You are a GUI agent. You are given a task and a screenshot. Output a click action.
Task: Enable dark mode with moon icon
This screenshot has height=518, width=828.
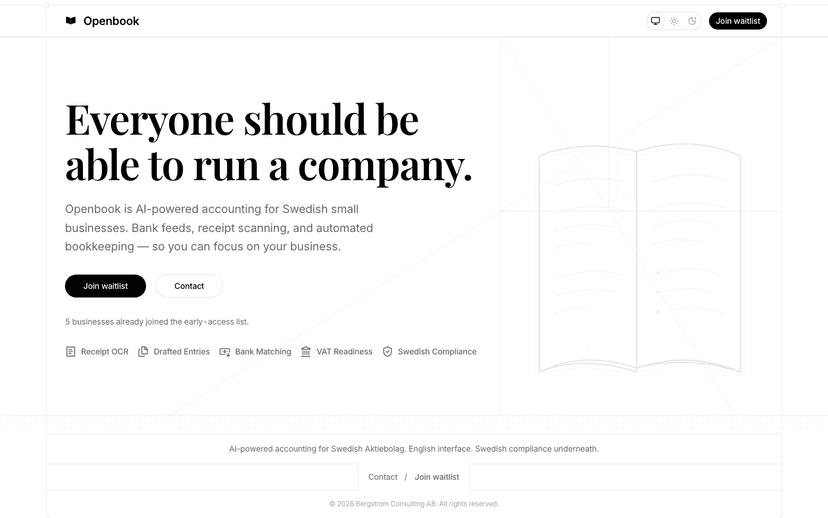(692, 21)
